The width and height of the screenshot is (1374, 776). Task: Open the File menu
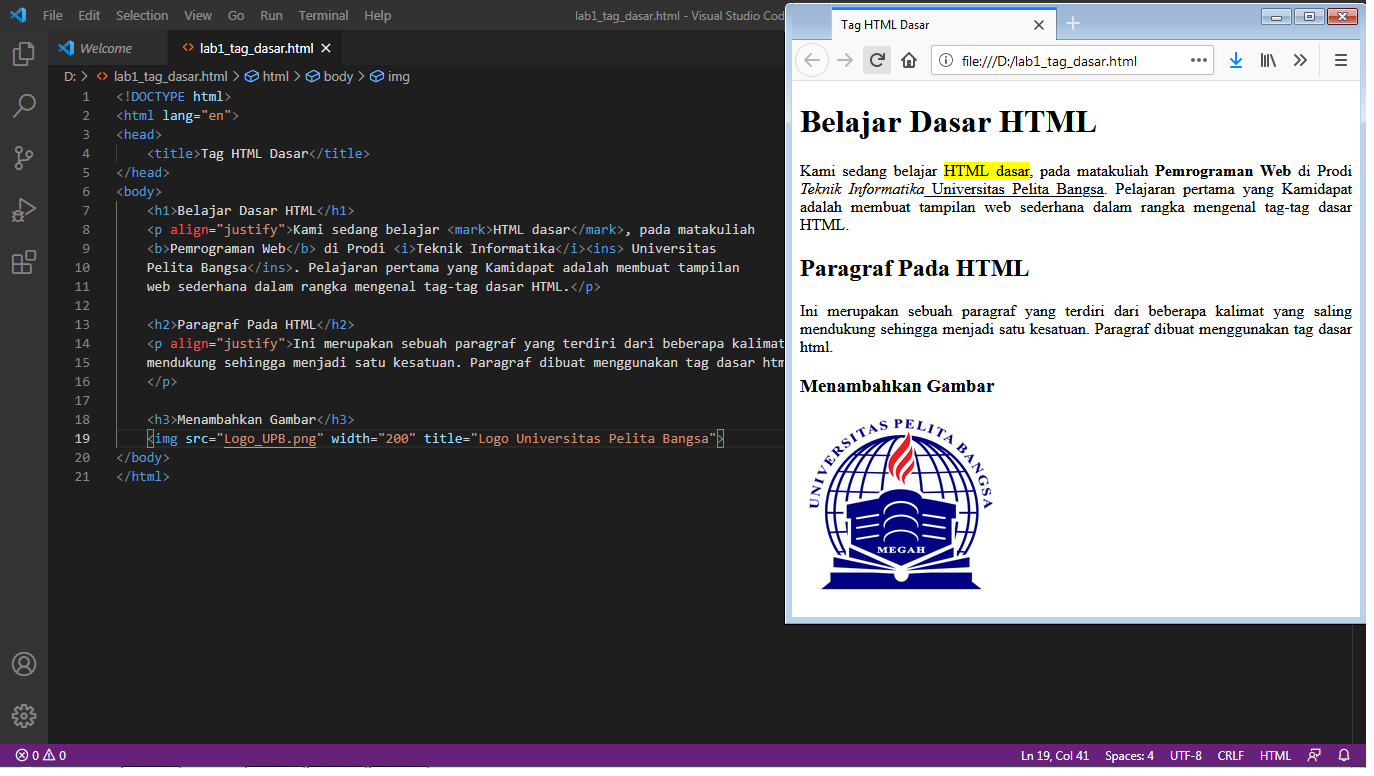[x=53, y=15]
